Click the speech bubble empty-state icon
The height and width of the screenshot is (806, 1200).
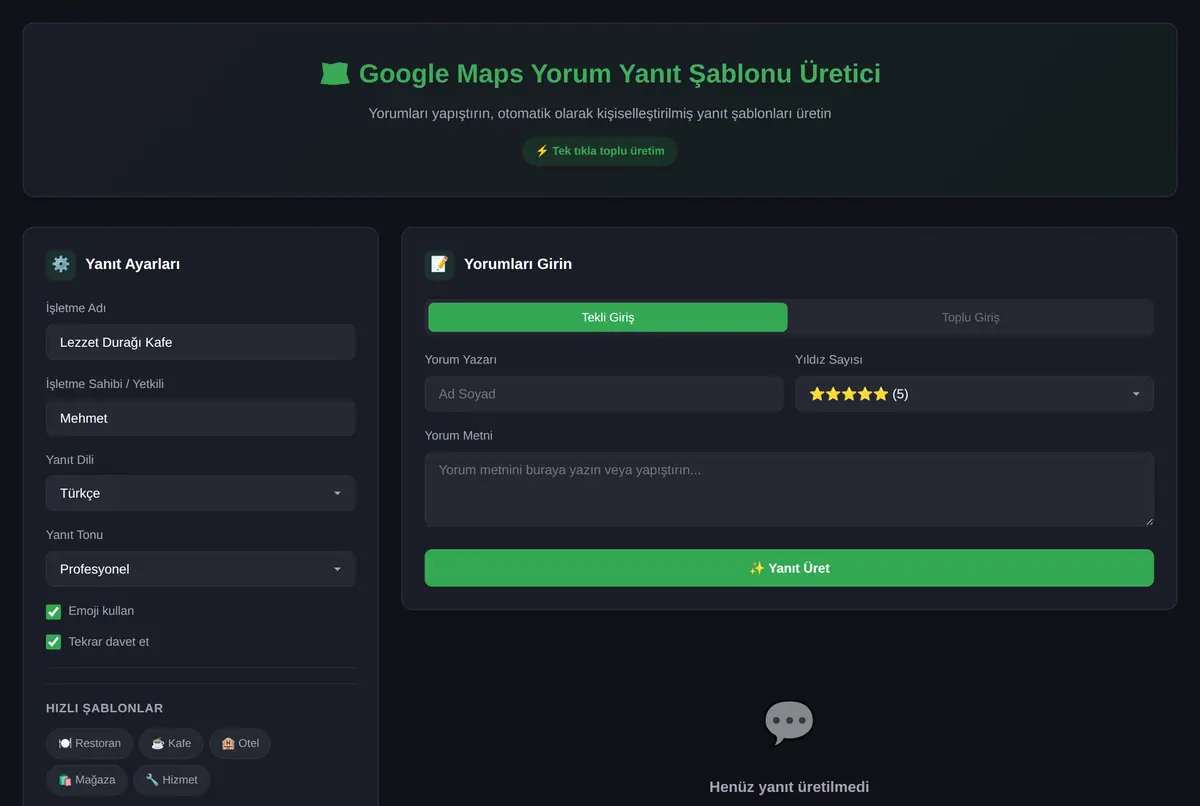(x=789, y=721)
